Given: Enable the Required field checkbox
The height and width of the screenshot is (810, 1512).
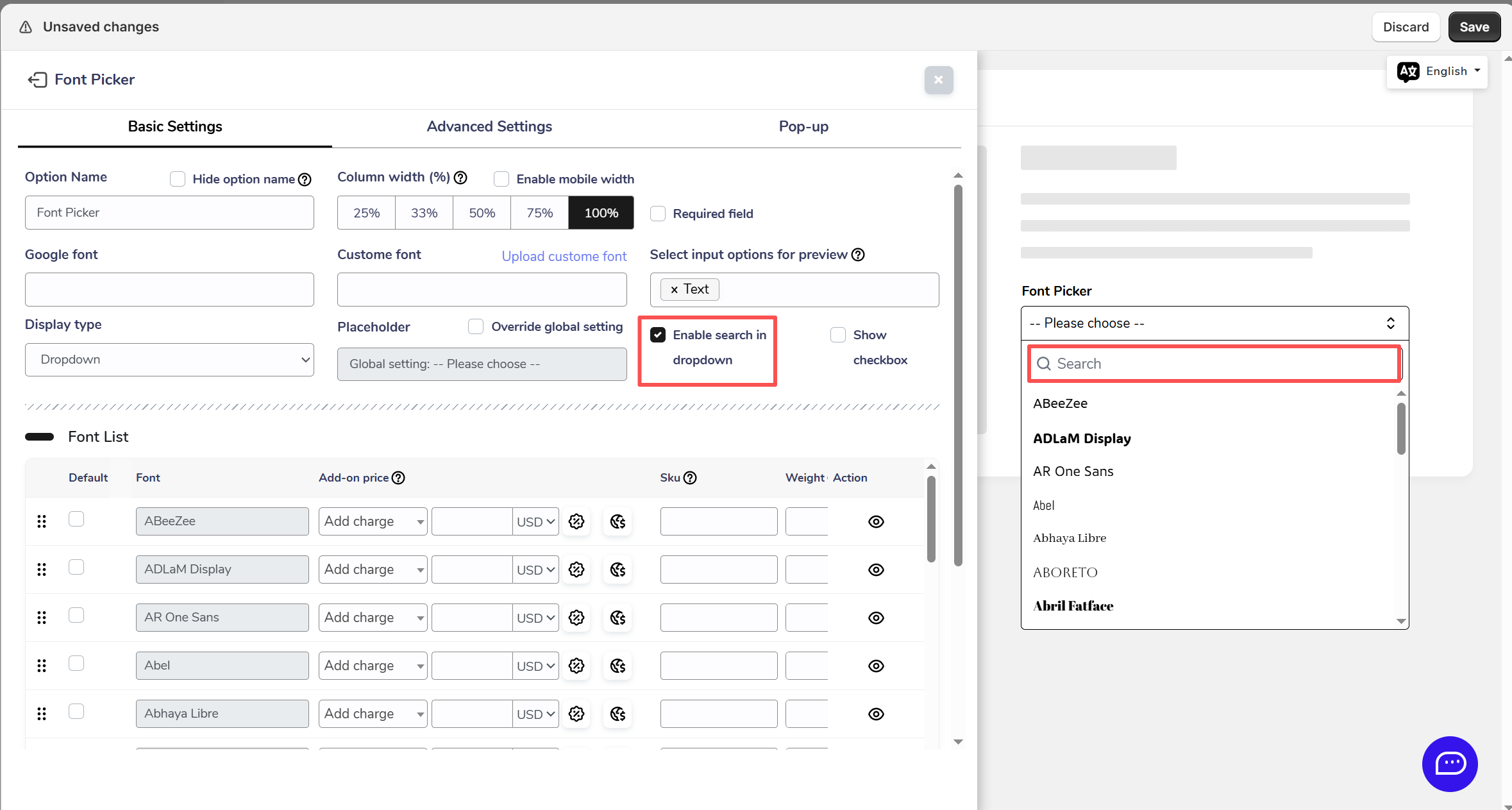Looking at the screenshot, I should 658,214.
